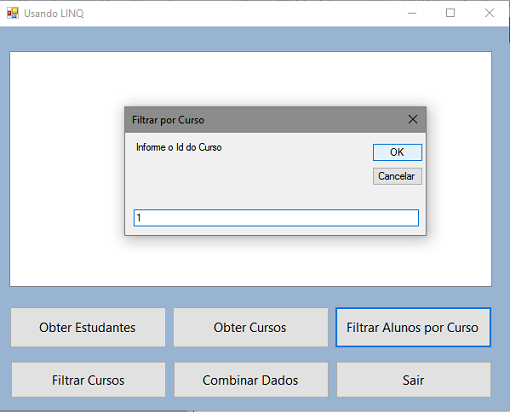Close the Filtrar por Curso dialog
The image size is (510, 412).
(413, 119)
